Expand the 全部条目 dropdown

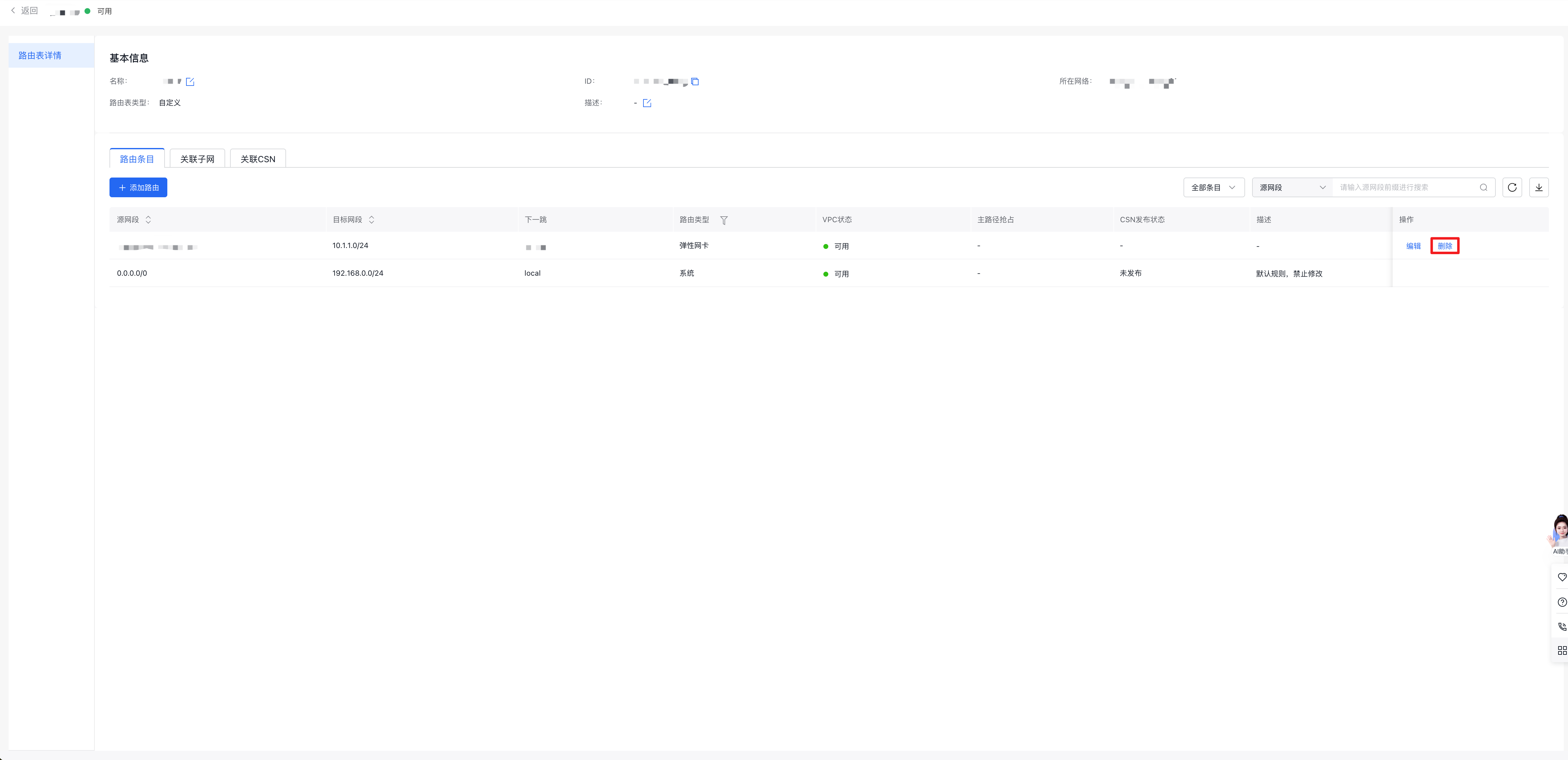pyautogui.click(x=1213, y=188)
